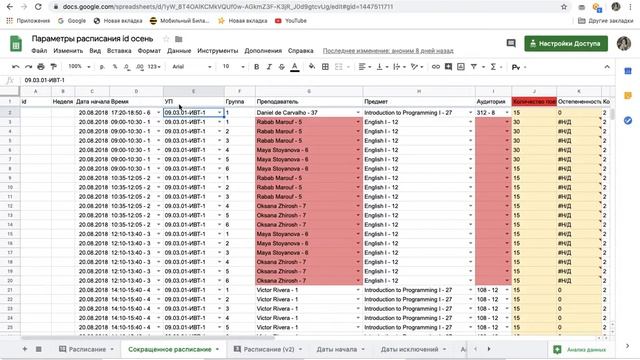The height and width of the screenshot is (360, 640).
Task: Toggle italic formatting
Action: [x=269, y=67]
